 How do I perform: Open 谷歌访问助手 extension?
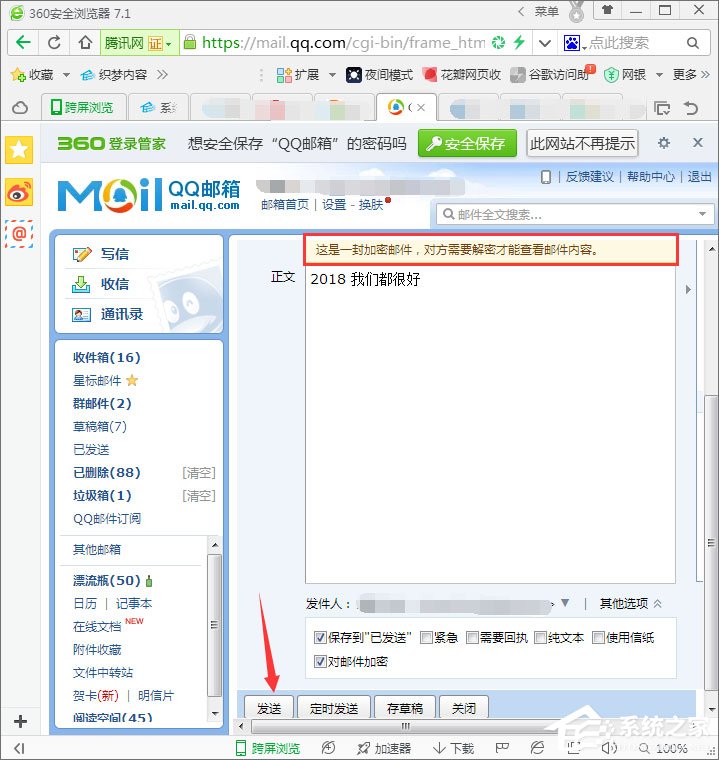551,75
